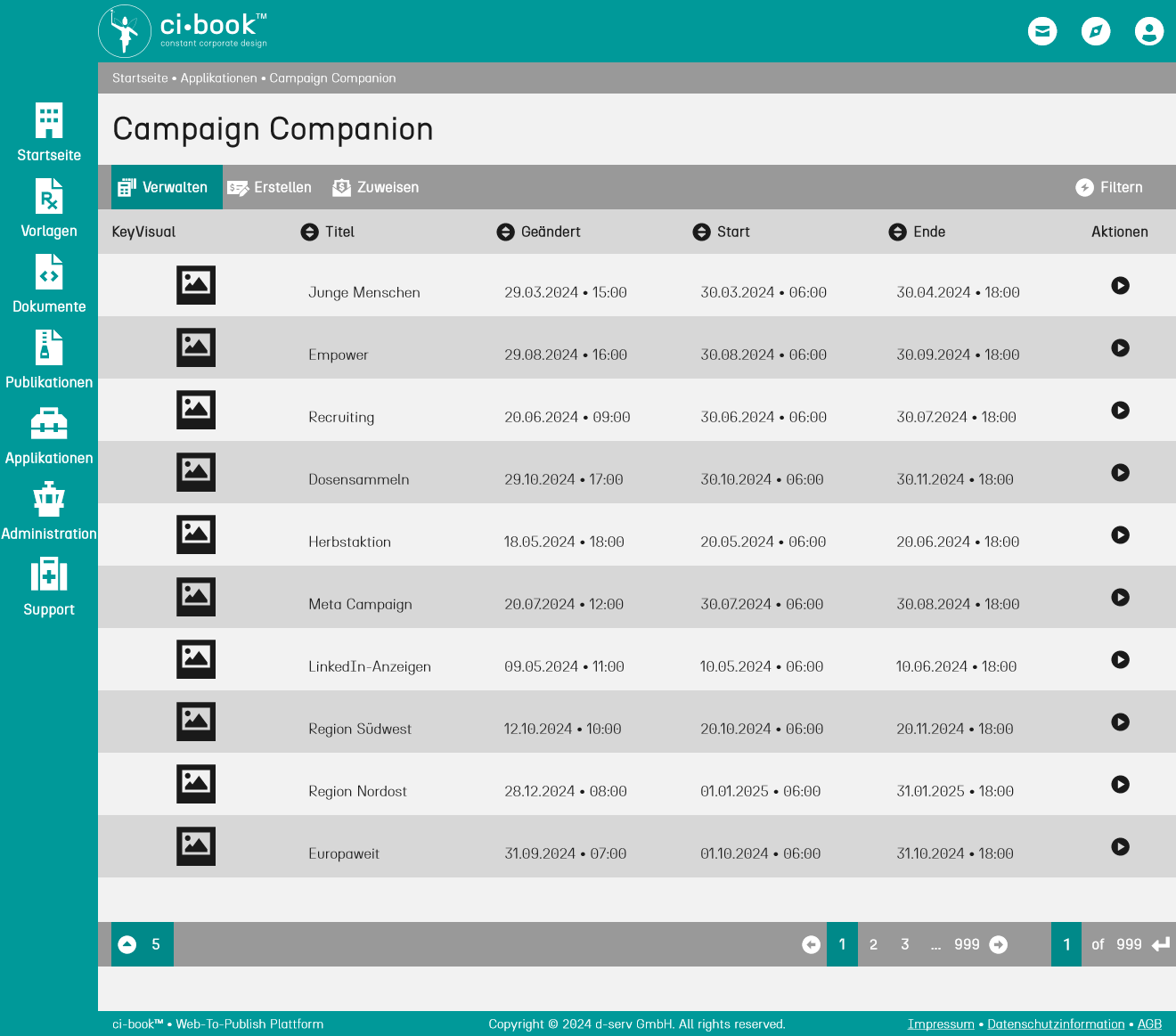Open Datenschutzinformation footer link
Image resolution: width=1176 pixels, height=1036 pixels.
(1056, 1024)
